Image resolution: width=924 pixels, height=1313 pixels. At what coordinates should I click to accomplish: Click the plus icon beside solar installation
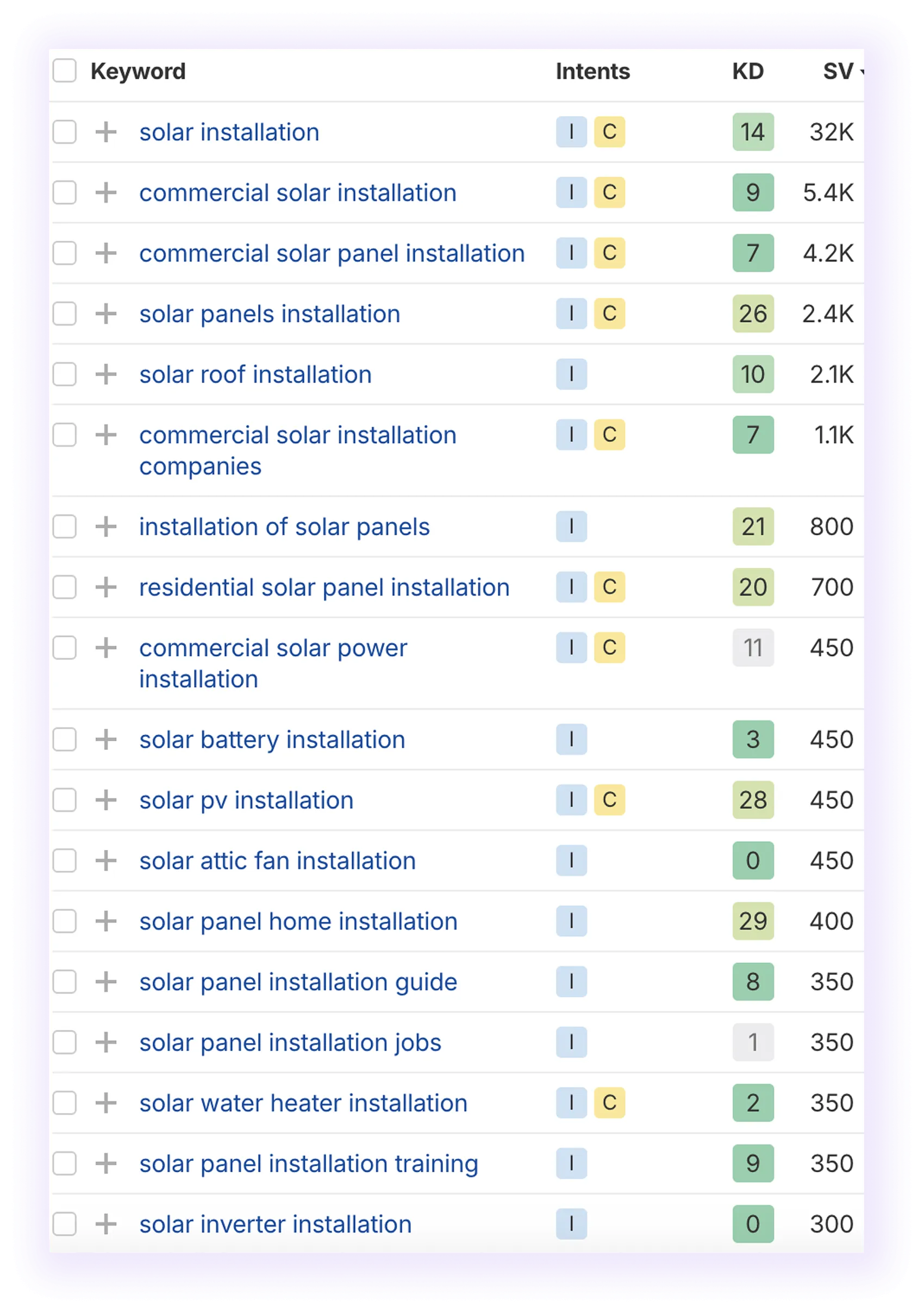tap(106, 132)
